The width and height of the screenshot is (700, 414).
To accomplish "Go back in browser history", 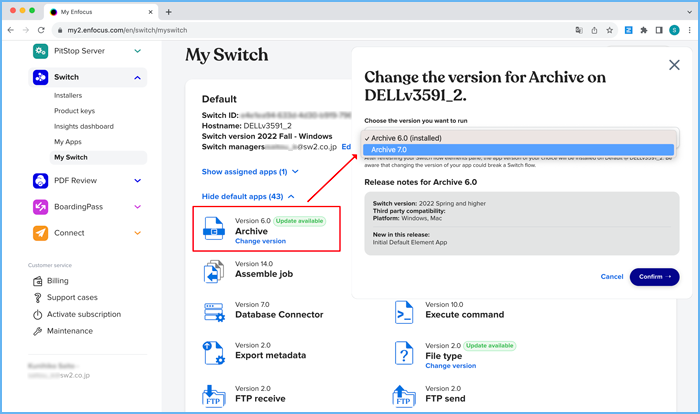I will [x=11, y=30].
